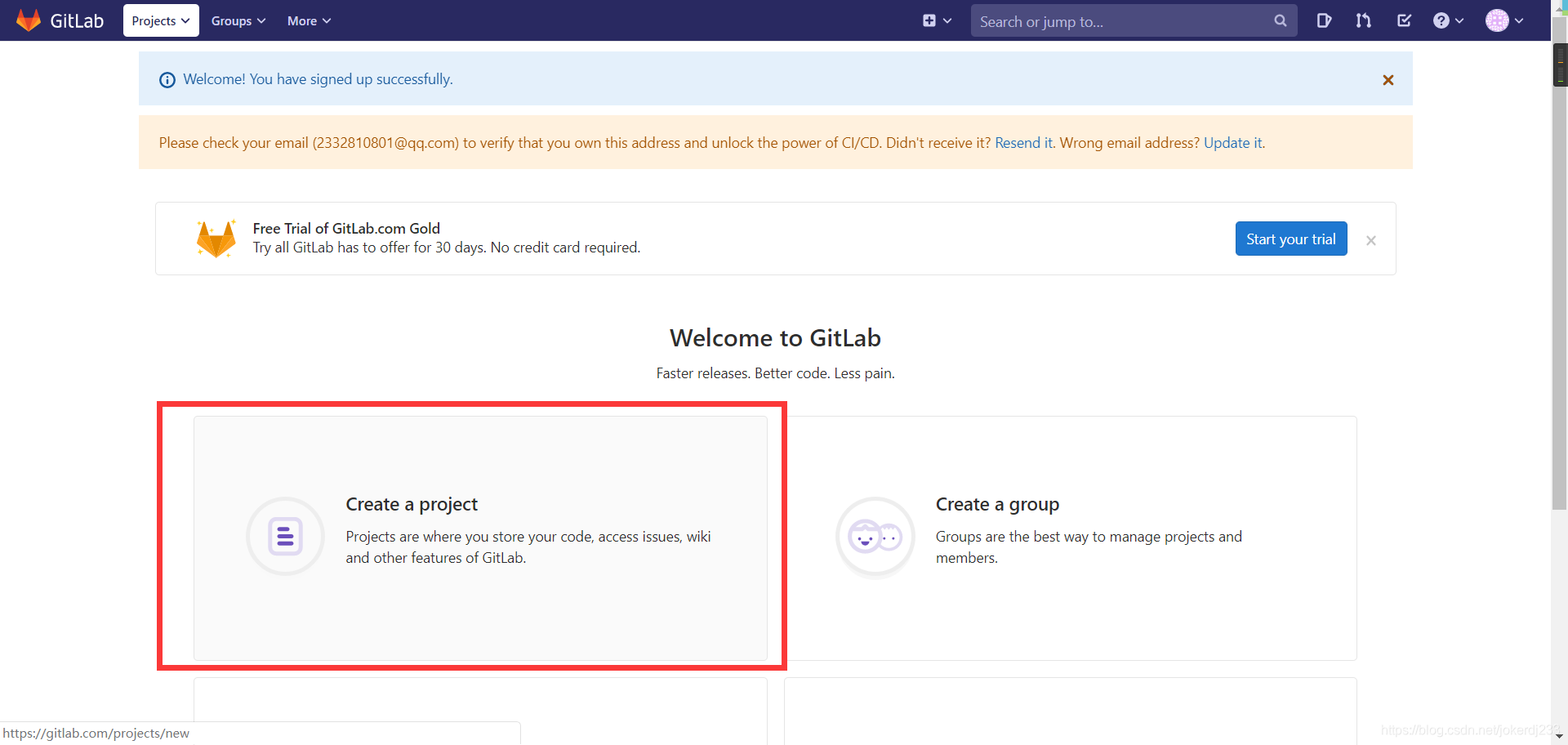Open the Help question mark menu
Viewport: 1568px width, 745px height.
(1448, 20)
